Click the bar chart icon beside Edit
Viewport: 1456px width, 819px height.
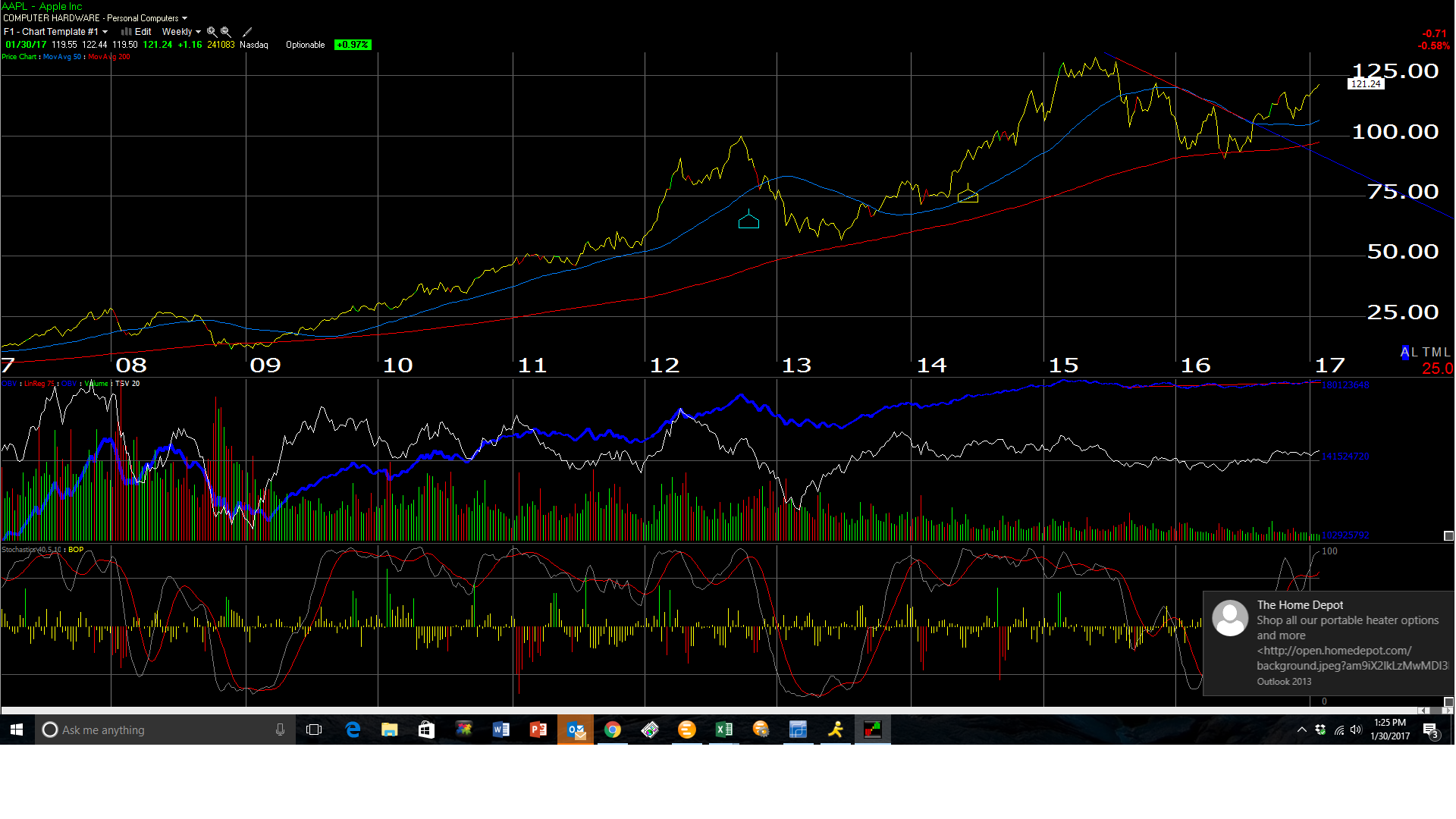[126, 32]
